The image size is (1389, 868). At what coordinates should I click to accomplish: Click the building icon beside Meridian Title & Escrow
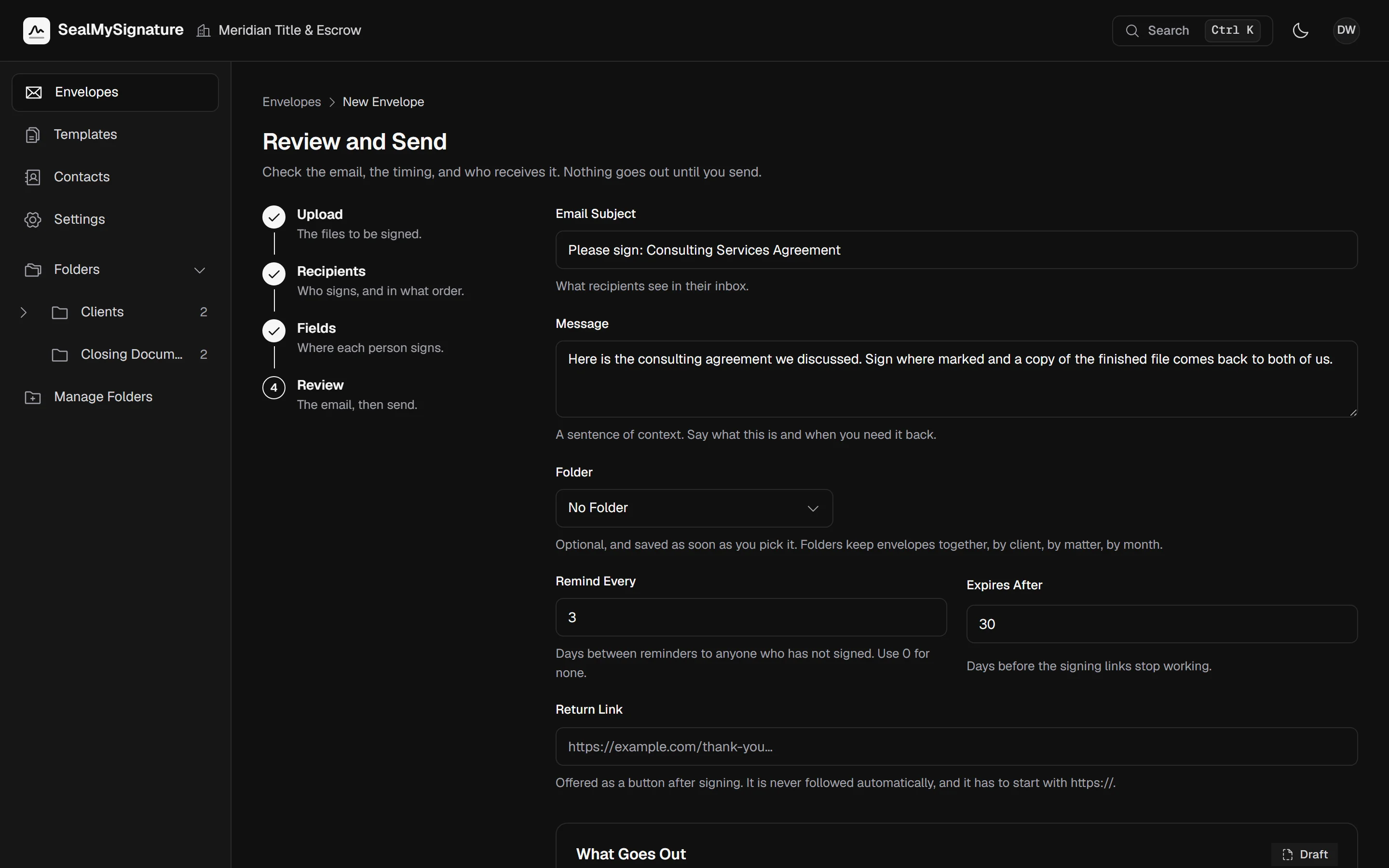pos(203,30)
